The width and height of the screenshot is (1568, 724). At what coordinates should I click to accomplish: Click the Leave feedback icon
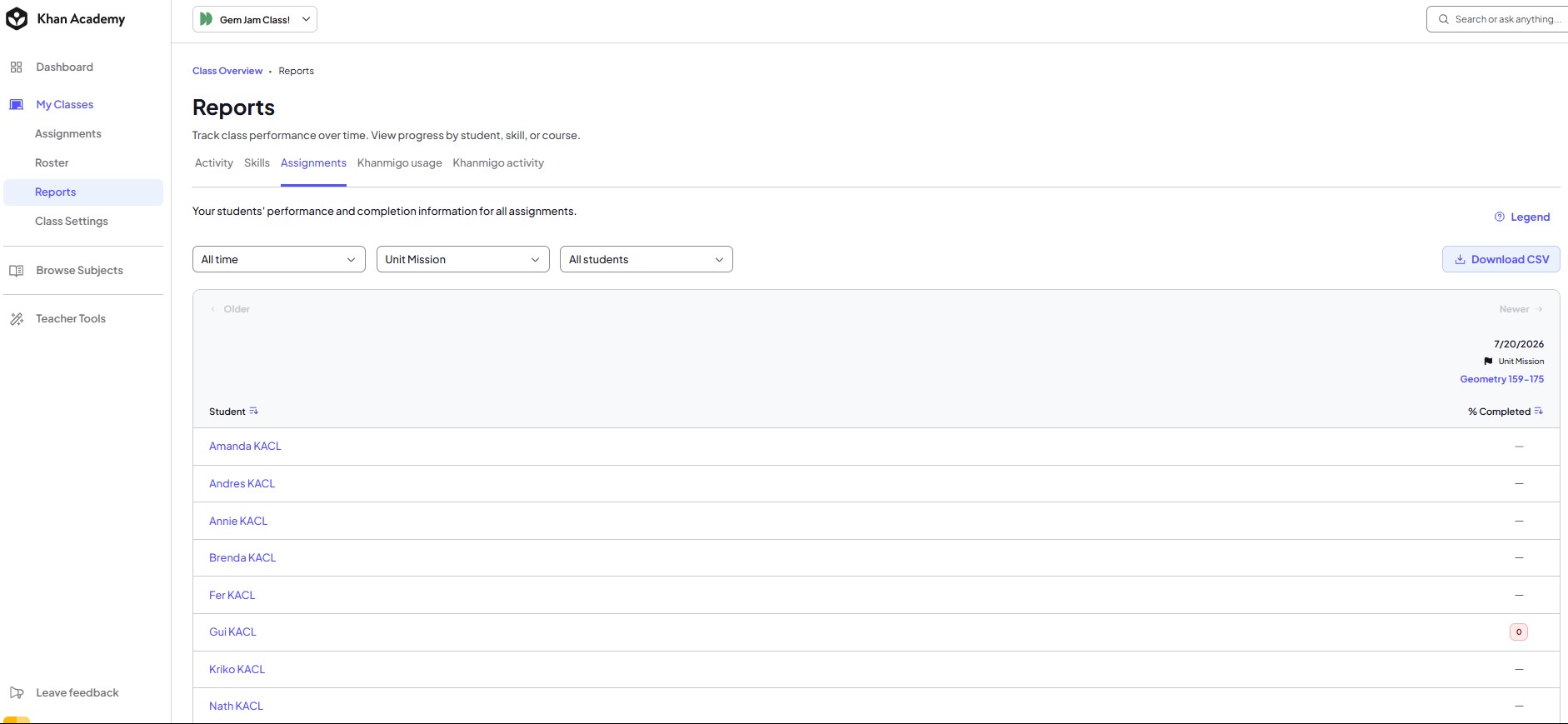pos(16,693)
